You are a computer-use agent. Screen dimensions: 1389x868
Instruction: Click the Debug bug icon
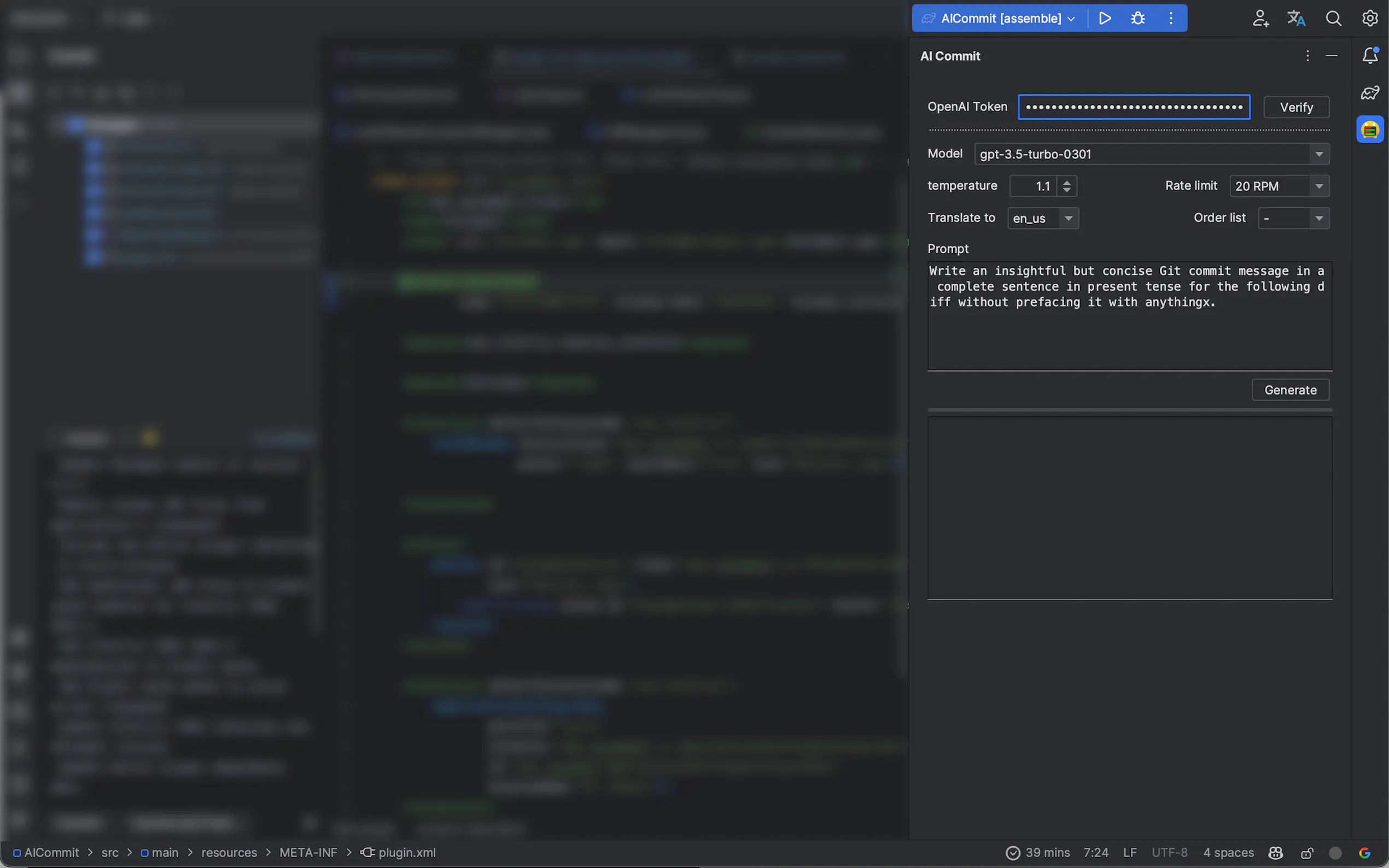[x=1137, y=19]
